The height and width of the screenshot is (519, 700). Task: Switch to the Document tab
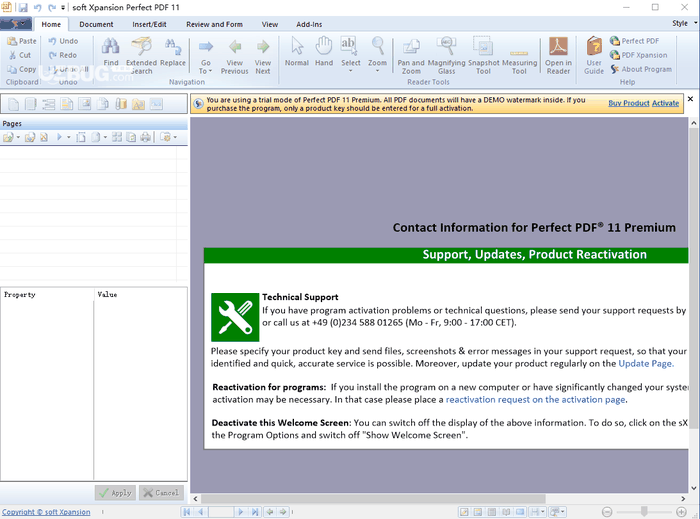96,25
